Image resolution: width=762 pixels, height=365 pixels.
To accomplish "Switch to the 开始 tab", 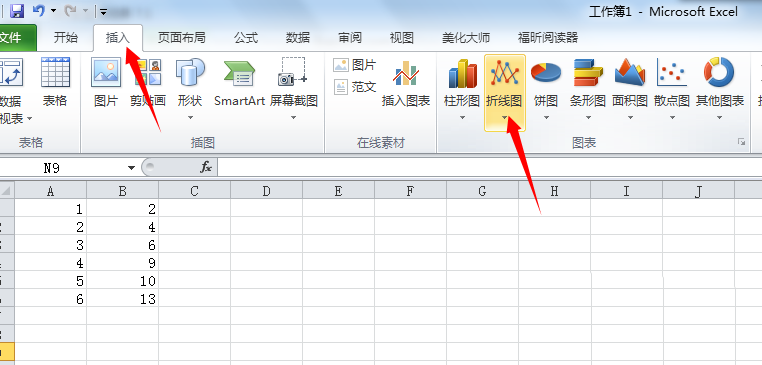I will (x=66, y=38).
